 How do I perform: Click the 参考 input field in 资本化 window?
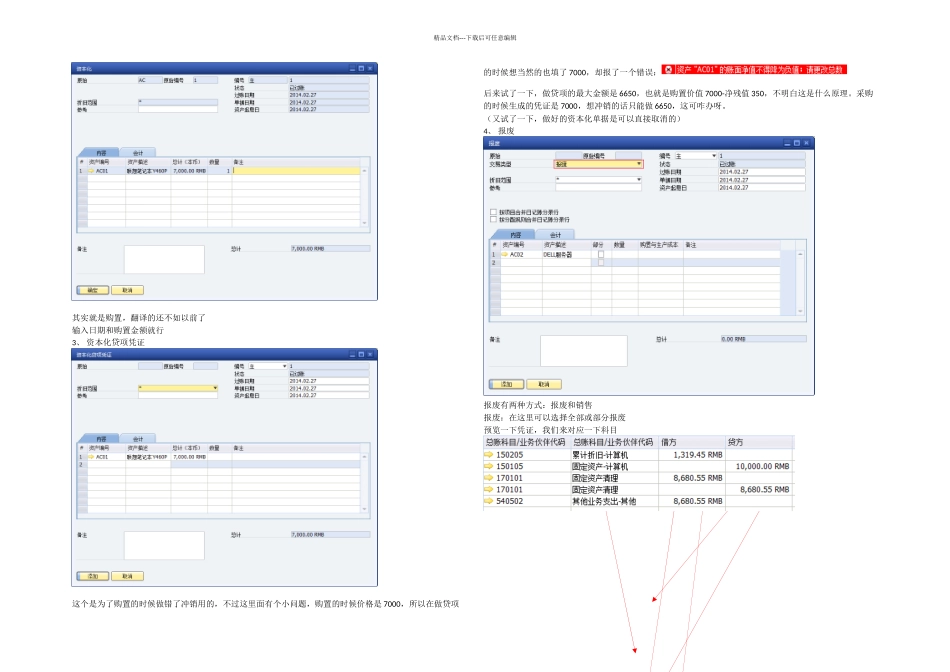pos(178,110)
